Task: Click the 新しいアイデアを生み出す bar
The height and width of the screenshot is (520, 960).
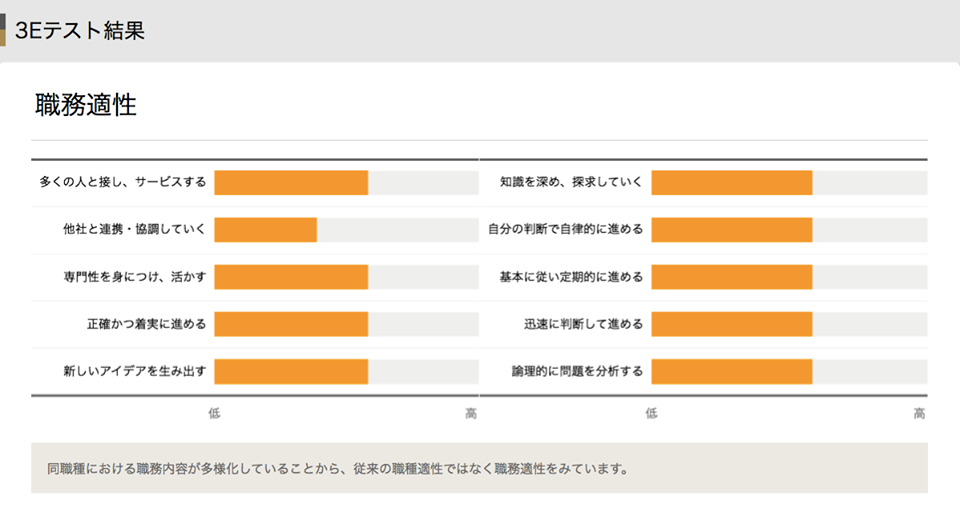Action: click(291, 371)
